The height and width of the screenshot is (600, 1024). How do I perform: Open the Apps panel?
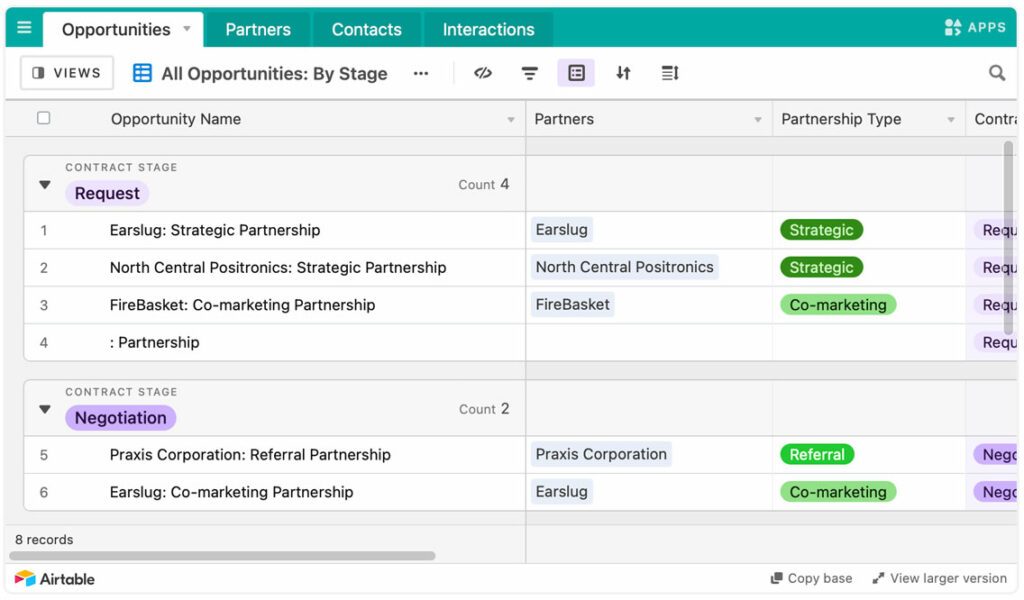[x=975, y=27]
